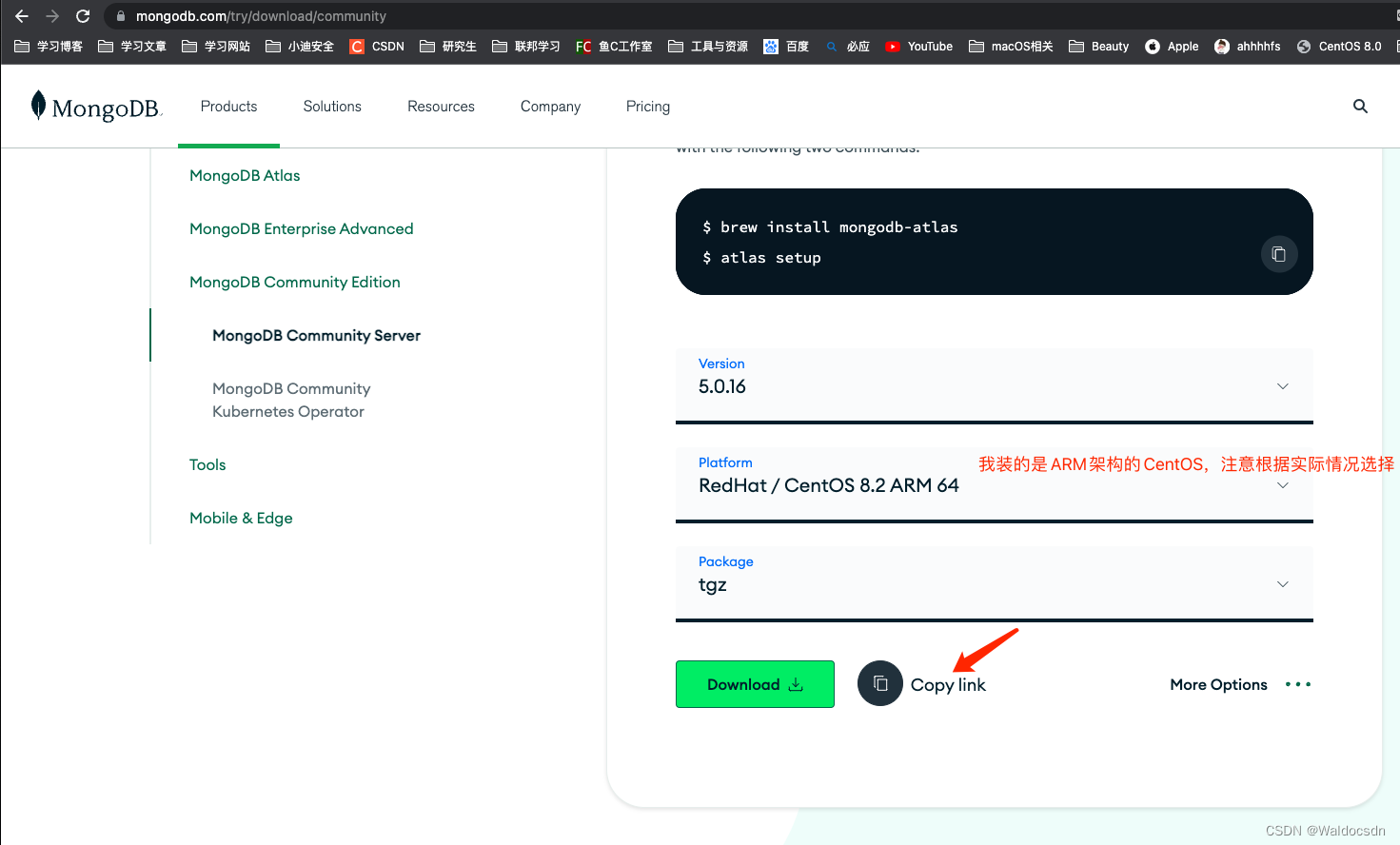Screen dimensions: 1400x845
Task: Open the 学习博客 bookmark folder
Action: (x=49, y=46)
